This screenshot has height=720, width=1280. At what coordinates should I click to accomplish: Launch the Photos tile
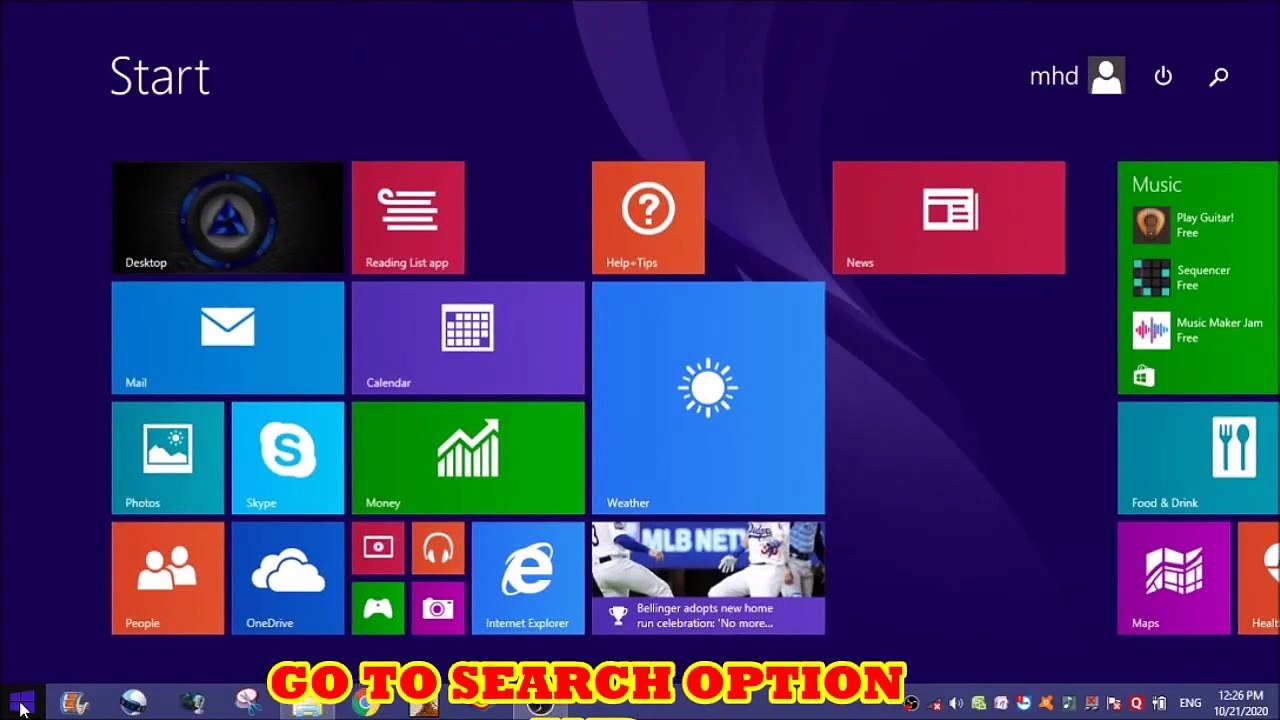168,458
